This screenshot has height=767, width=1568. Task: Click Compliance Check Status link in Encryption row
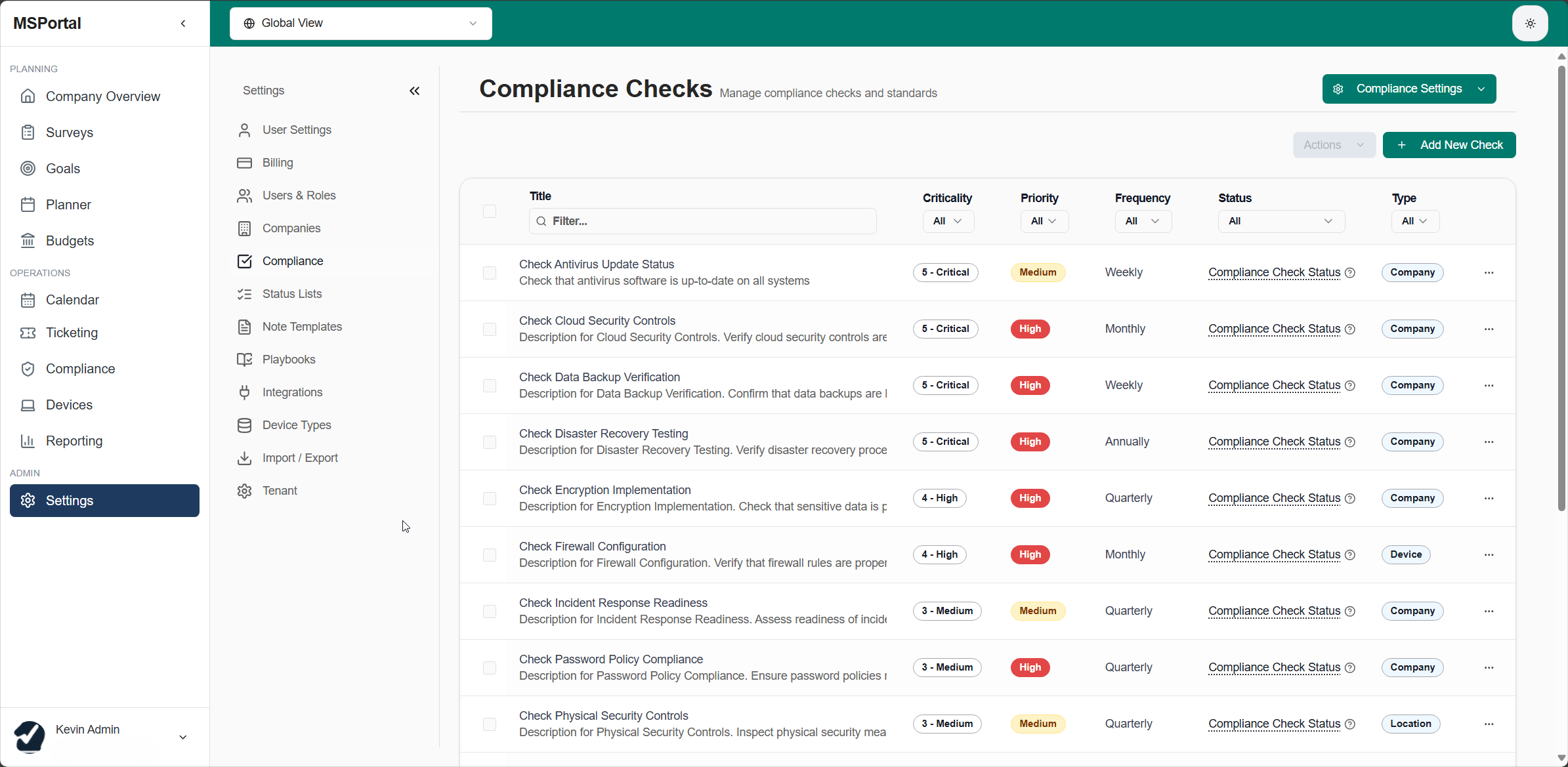[x=1274, y=498]
